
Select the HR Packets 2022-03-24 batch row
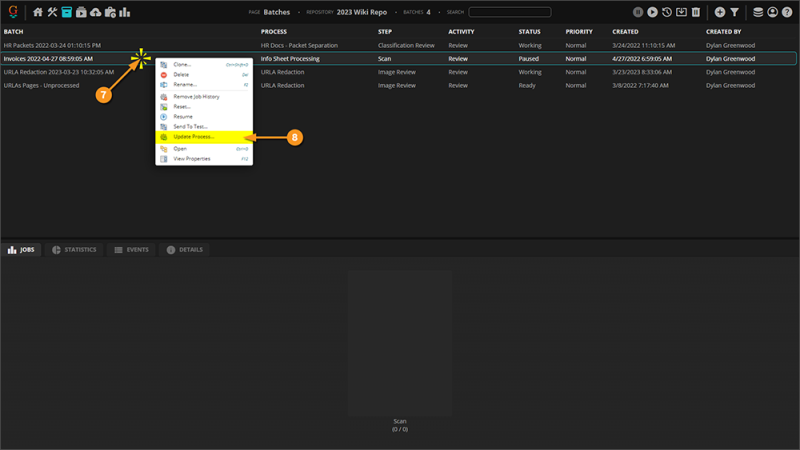(x=398, y=45)
